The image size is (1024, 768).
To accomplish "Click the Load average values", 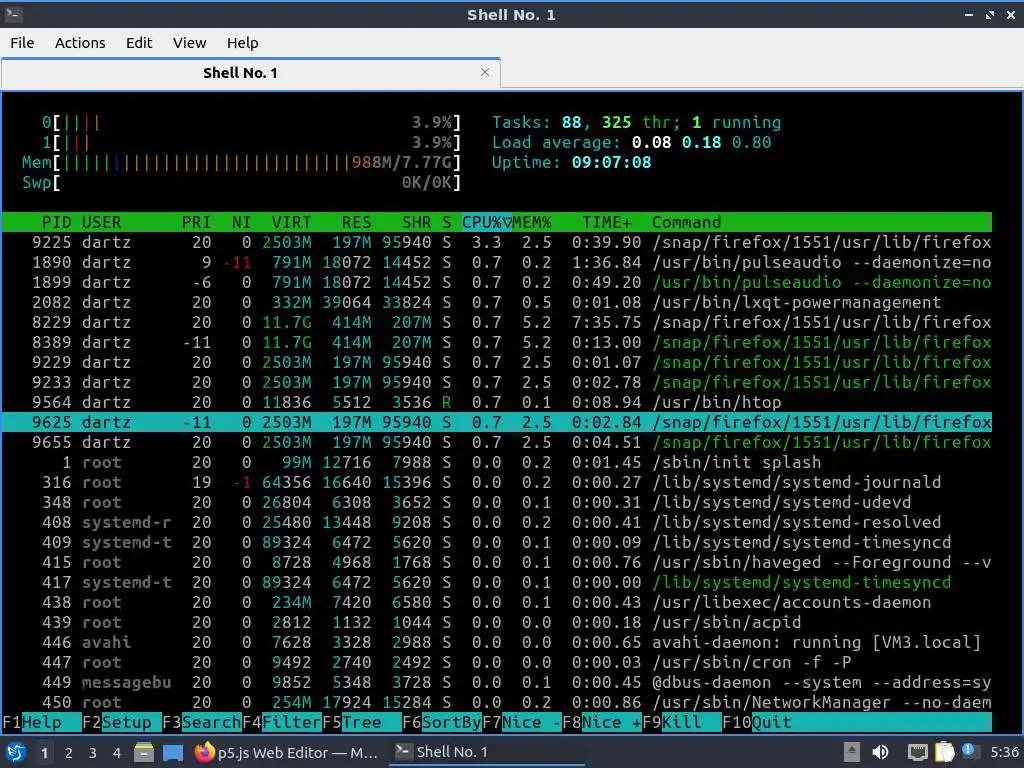I will click(x=701, y=142).
